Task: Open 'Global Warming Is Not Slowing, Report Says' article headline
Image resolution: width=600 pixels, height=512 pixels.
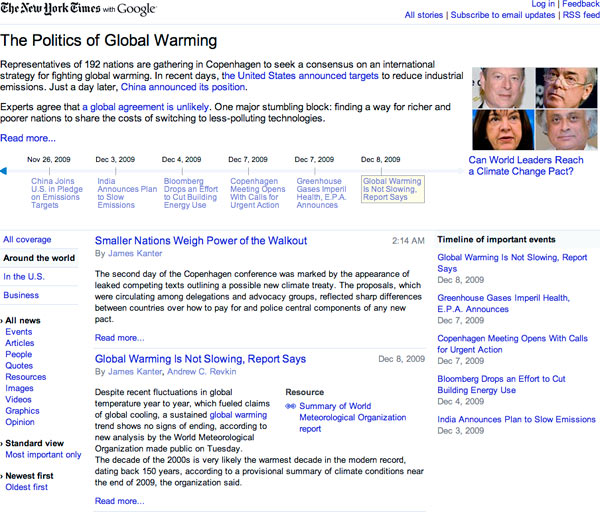Action: pos(200,359)
